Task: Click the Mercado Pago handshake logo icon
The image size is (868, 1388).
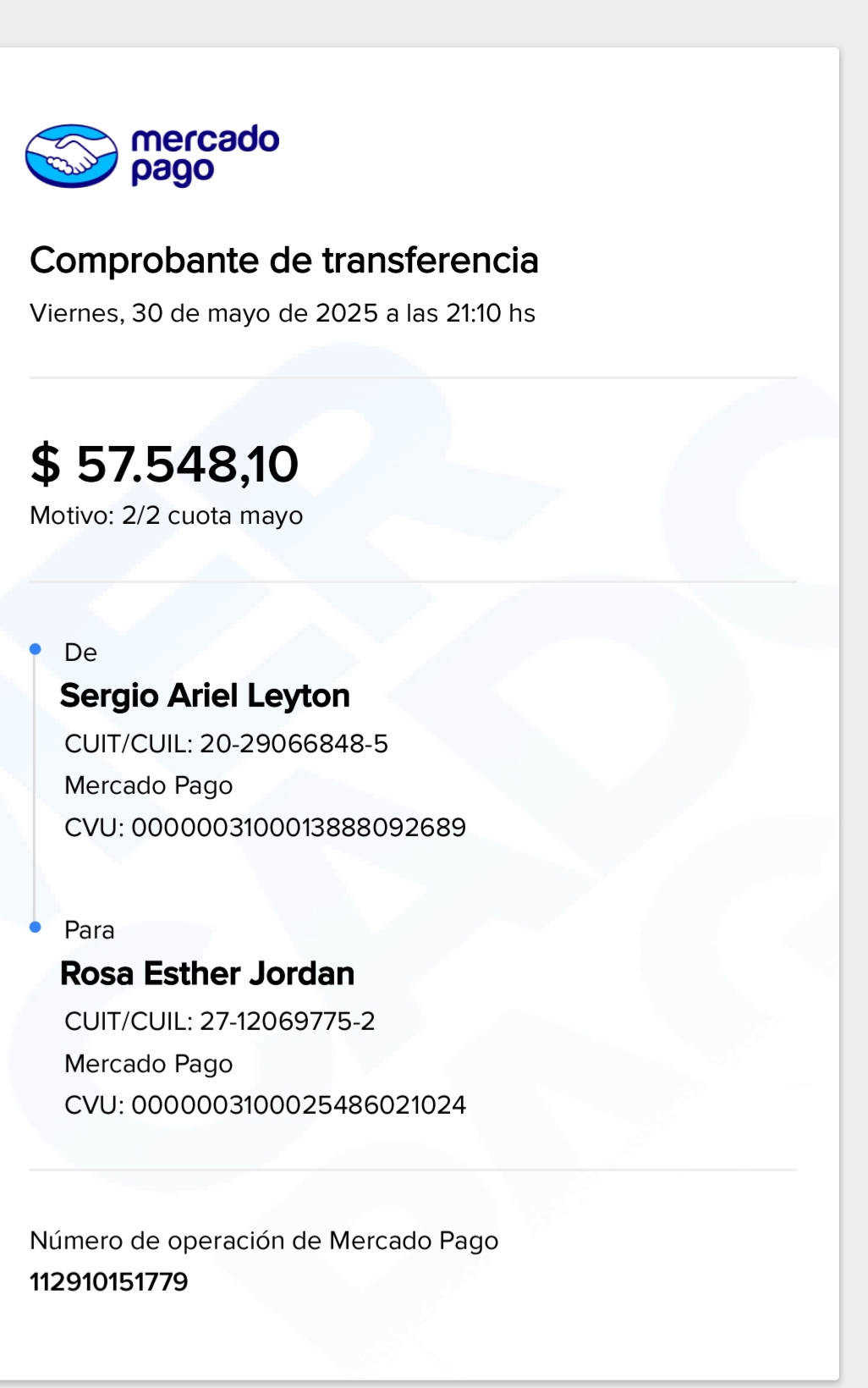Action: [x=72, y=156]
